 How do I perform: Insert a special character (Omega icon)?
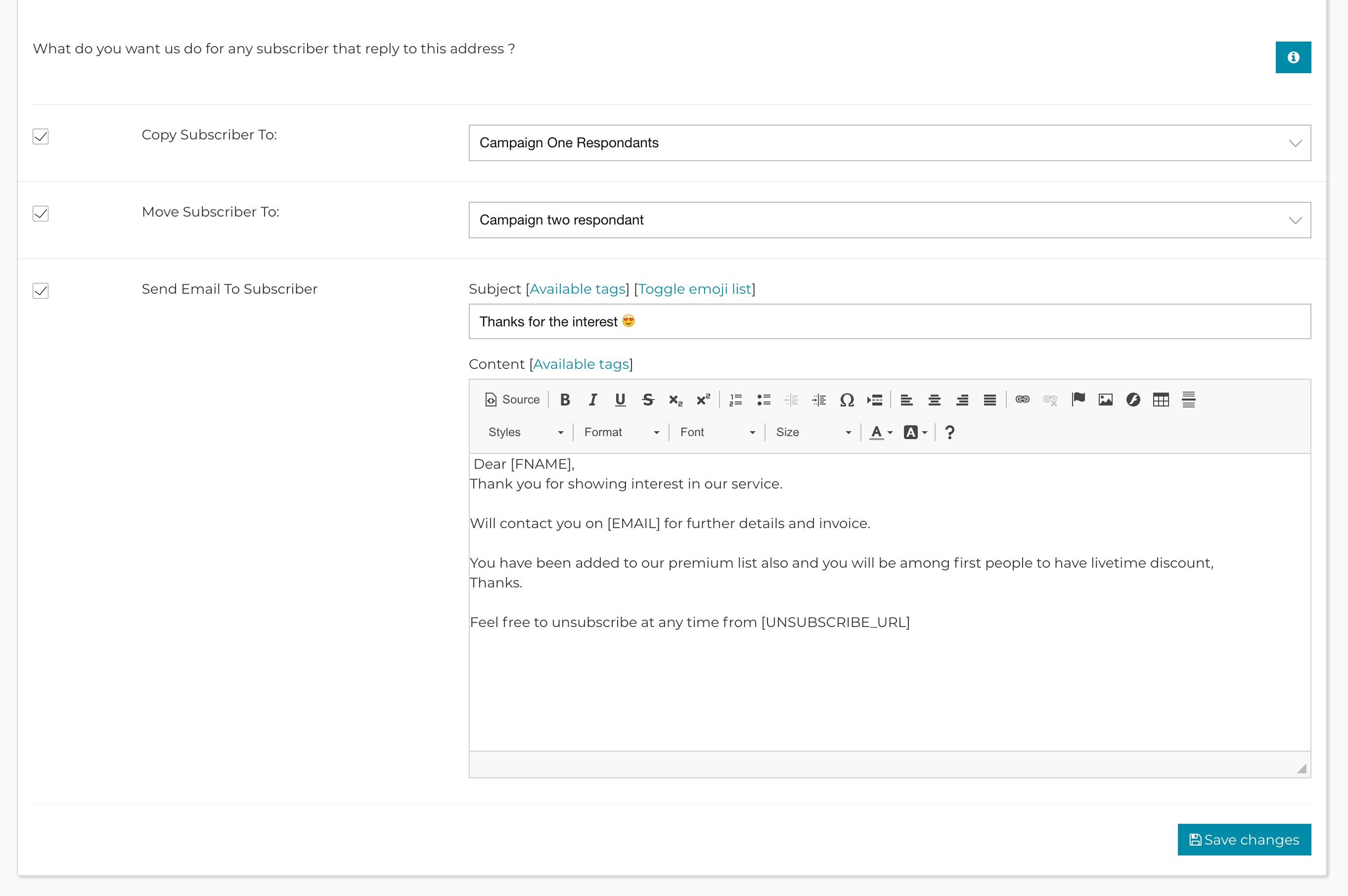[x=847, y=400]
